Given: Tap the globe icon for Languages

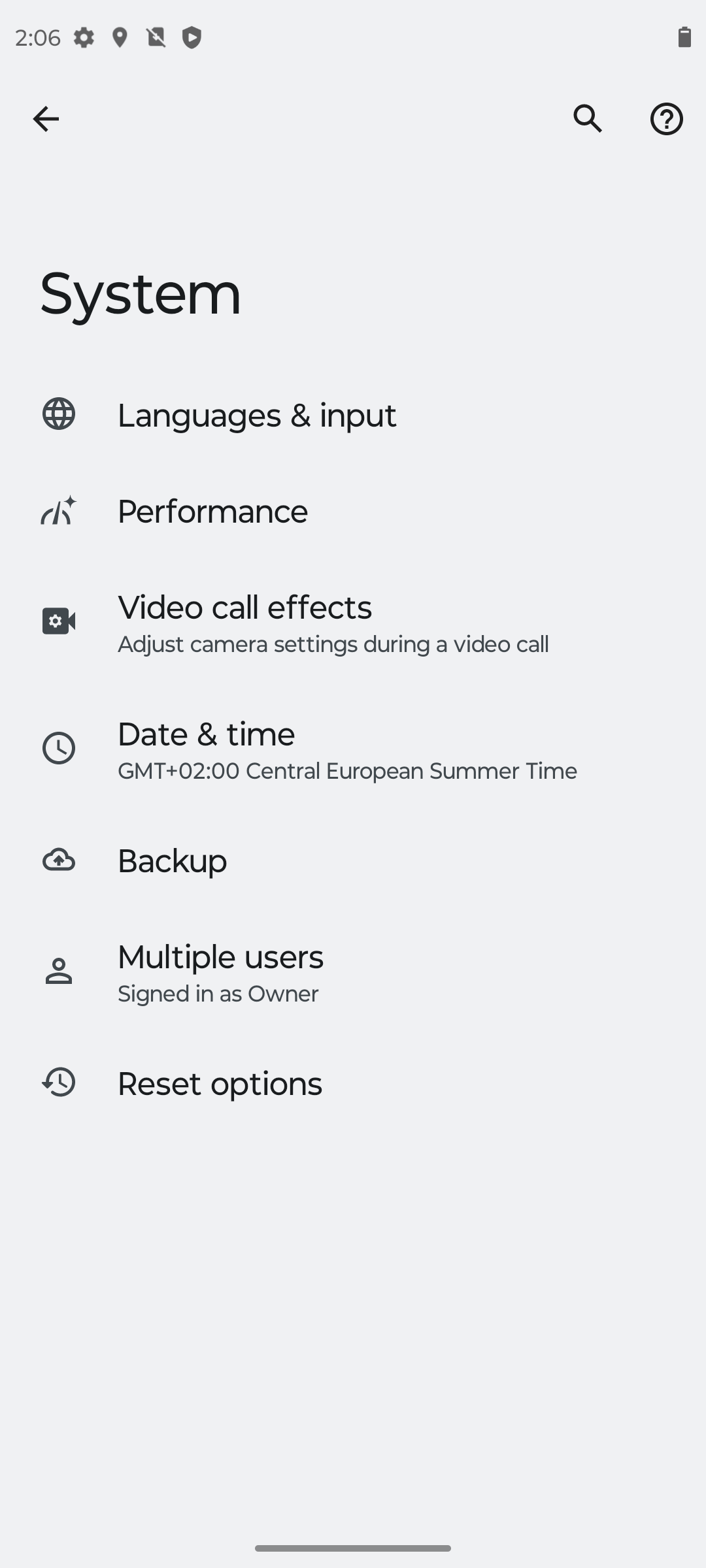Looking at the screenshot, I should pyautogui.click(x=59, y=414).
